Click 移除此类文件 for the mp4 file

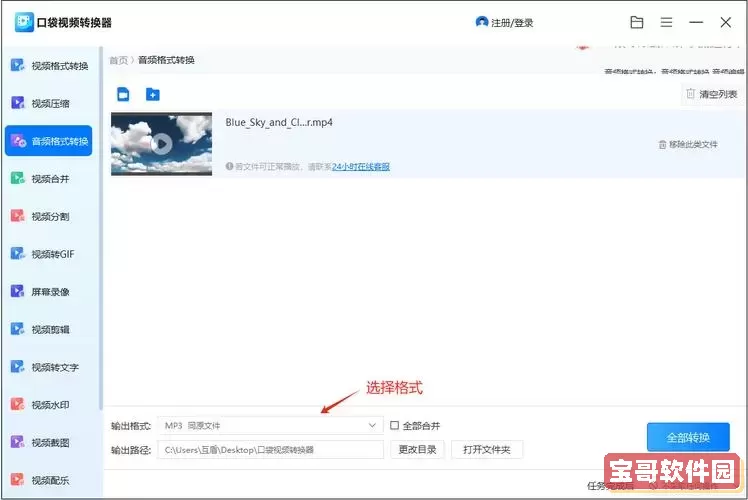tap(688, 145)
